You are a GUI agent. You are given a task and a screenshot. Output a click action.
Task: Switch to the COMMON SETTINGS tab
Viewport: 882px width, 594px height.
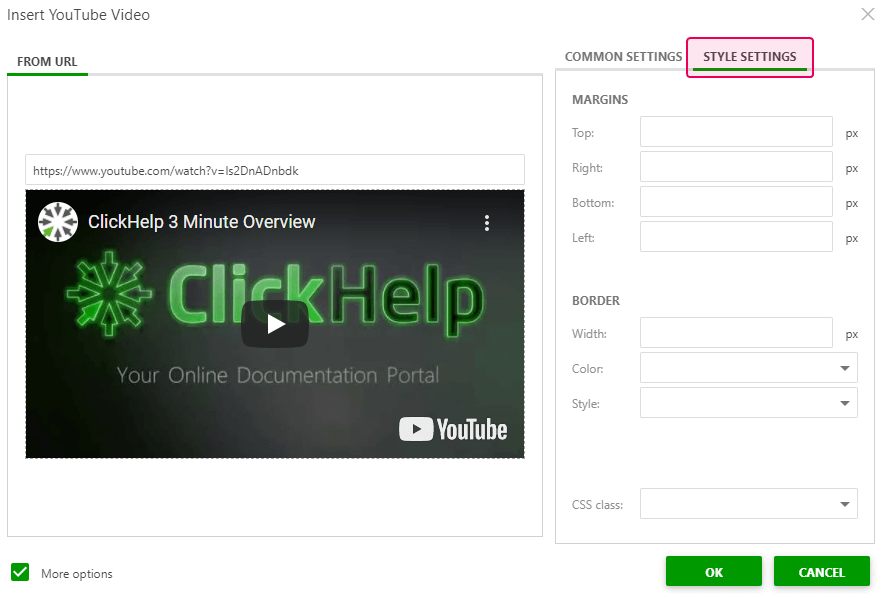[622, 57]
